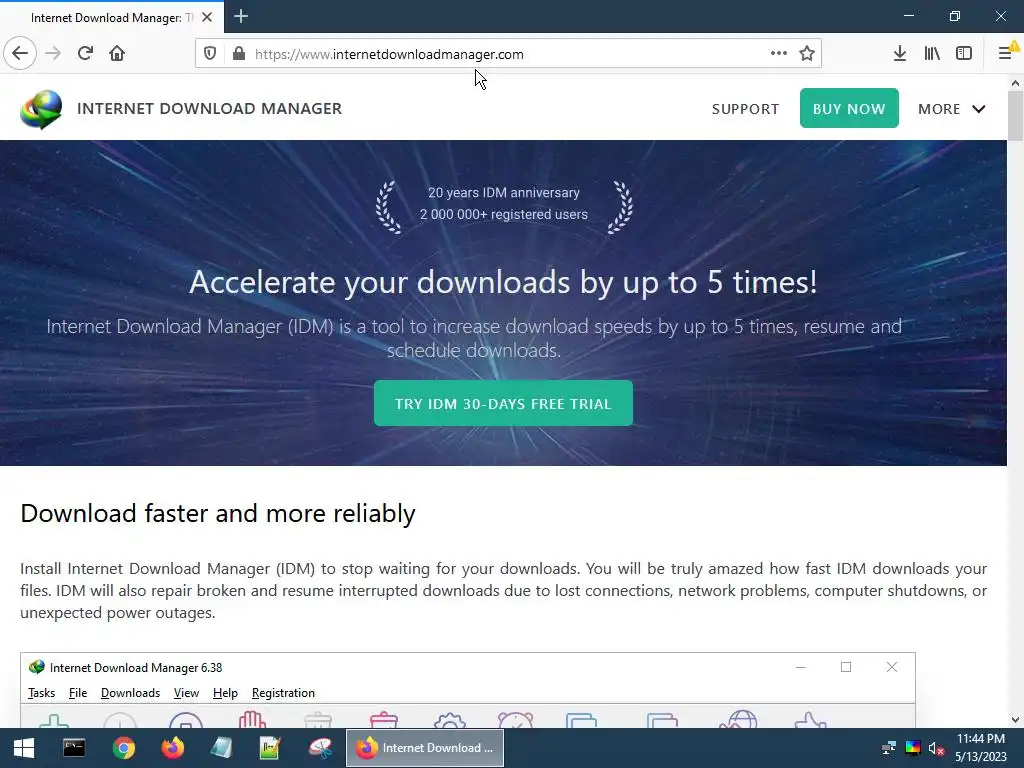Open the Firefox home page
Viewport: 1024px width, 768px height.
click(117, 53)
